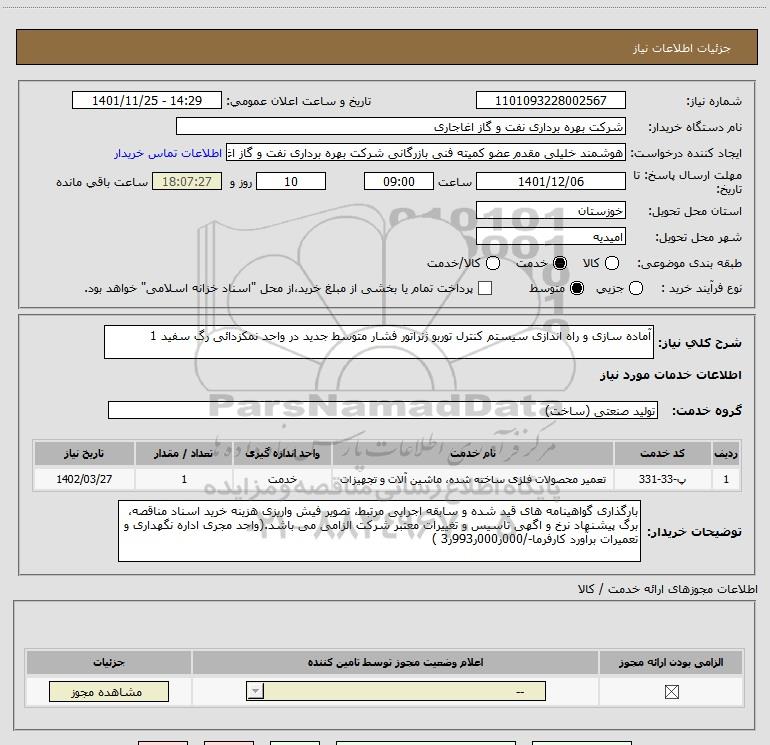Click the service group field تولید صنعتی
Screen dimensions: 770x745
click(383, 410)
